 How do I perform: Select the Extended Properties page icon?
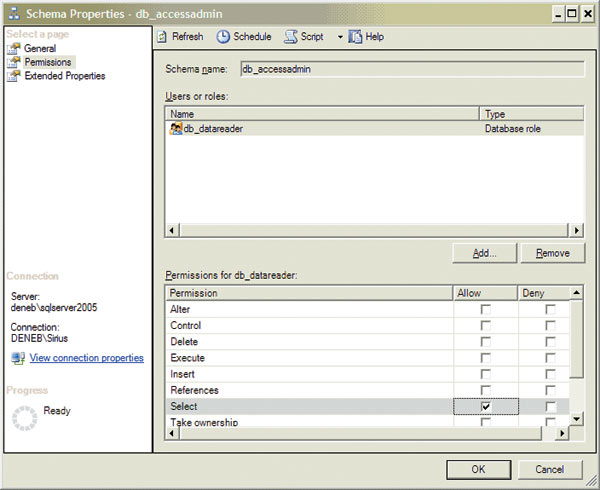click(x=14, y=76)
